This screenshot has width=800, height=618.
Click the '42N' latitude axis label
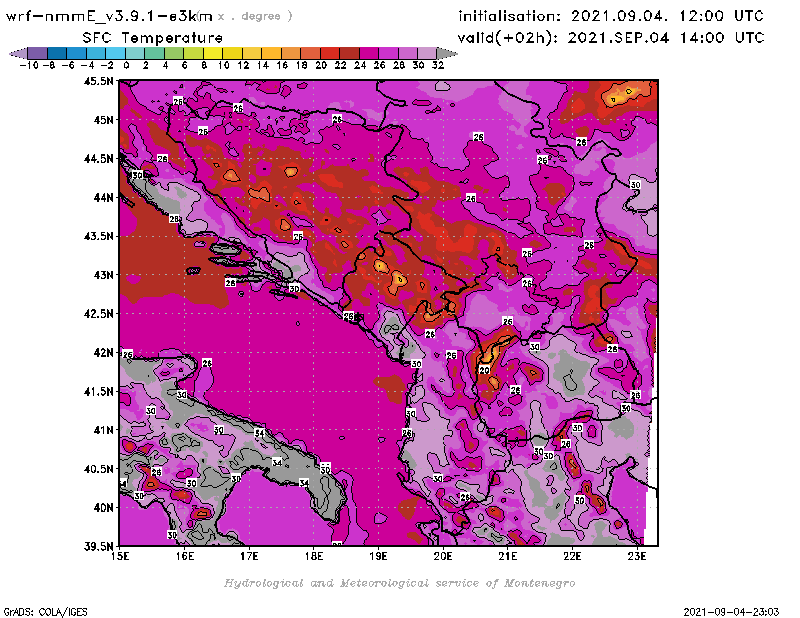[103, 353]
